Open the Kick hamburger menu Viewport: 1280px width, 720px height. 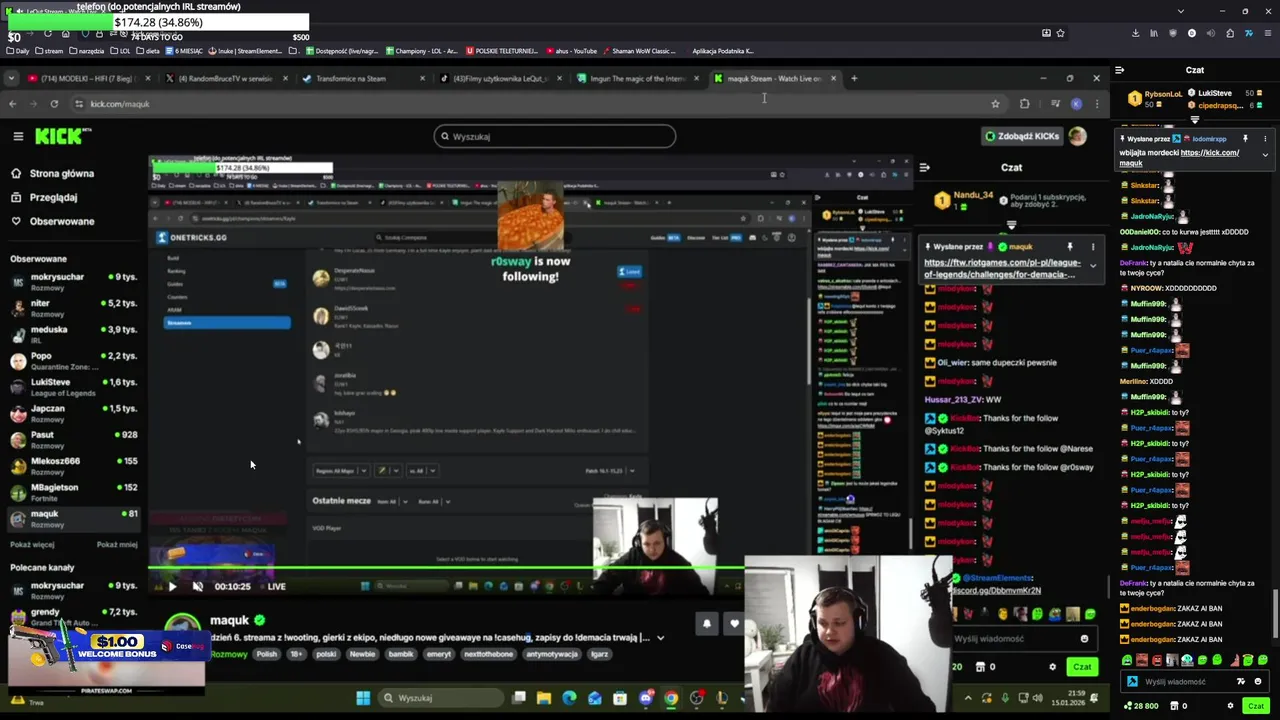[18, 136]
